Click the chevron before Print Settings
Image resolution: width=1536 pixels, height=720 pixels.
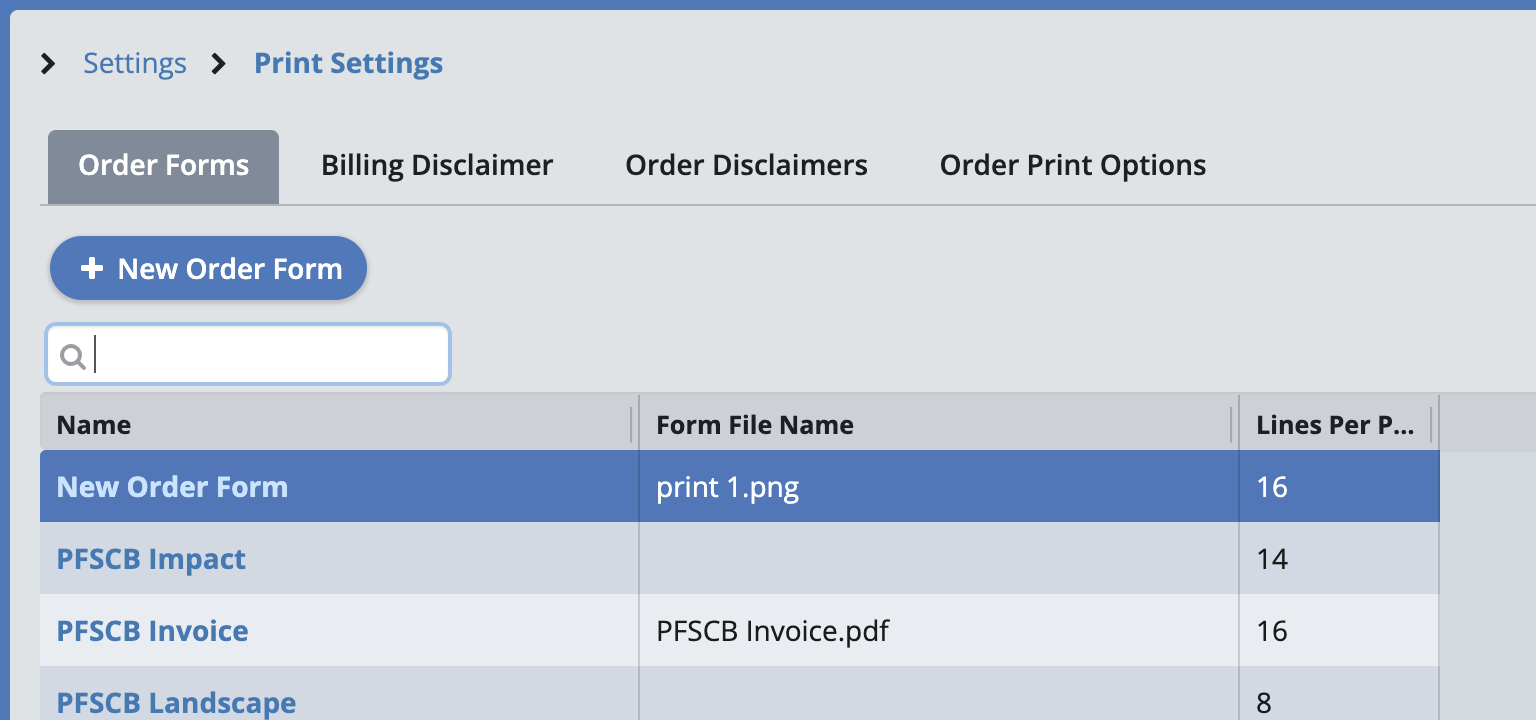[x=219, y=64]
